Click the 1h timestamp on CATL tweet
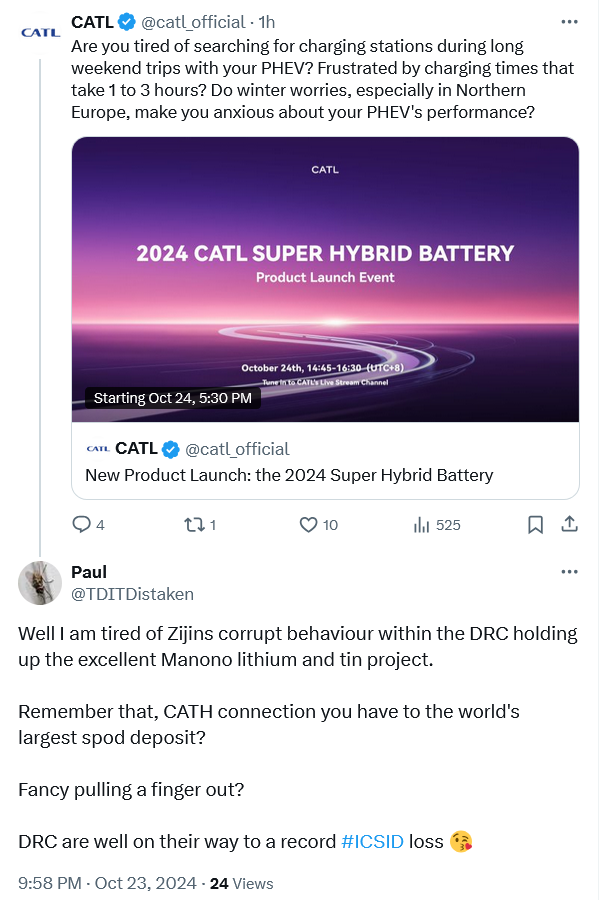Viewport: 600px width, 900px height. tap(267, 21)
